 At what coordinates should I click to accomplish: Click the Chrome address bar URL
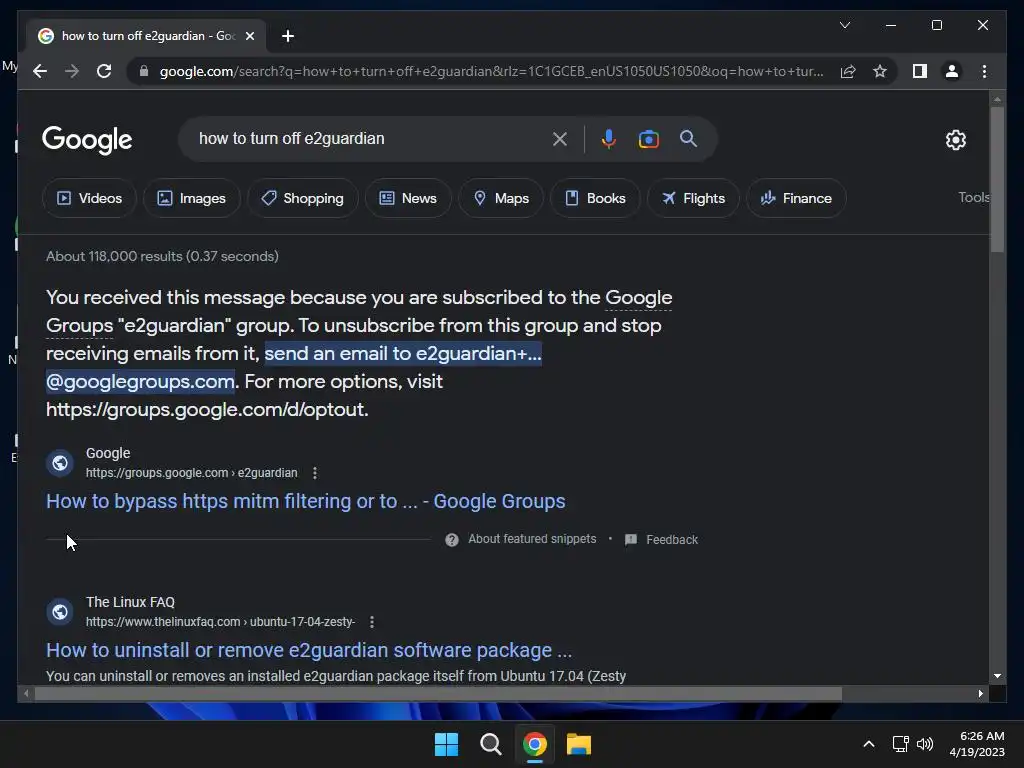[x=491, y=71]
